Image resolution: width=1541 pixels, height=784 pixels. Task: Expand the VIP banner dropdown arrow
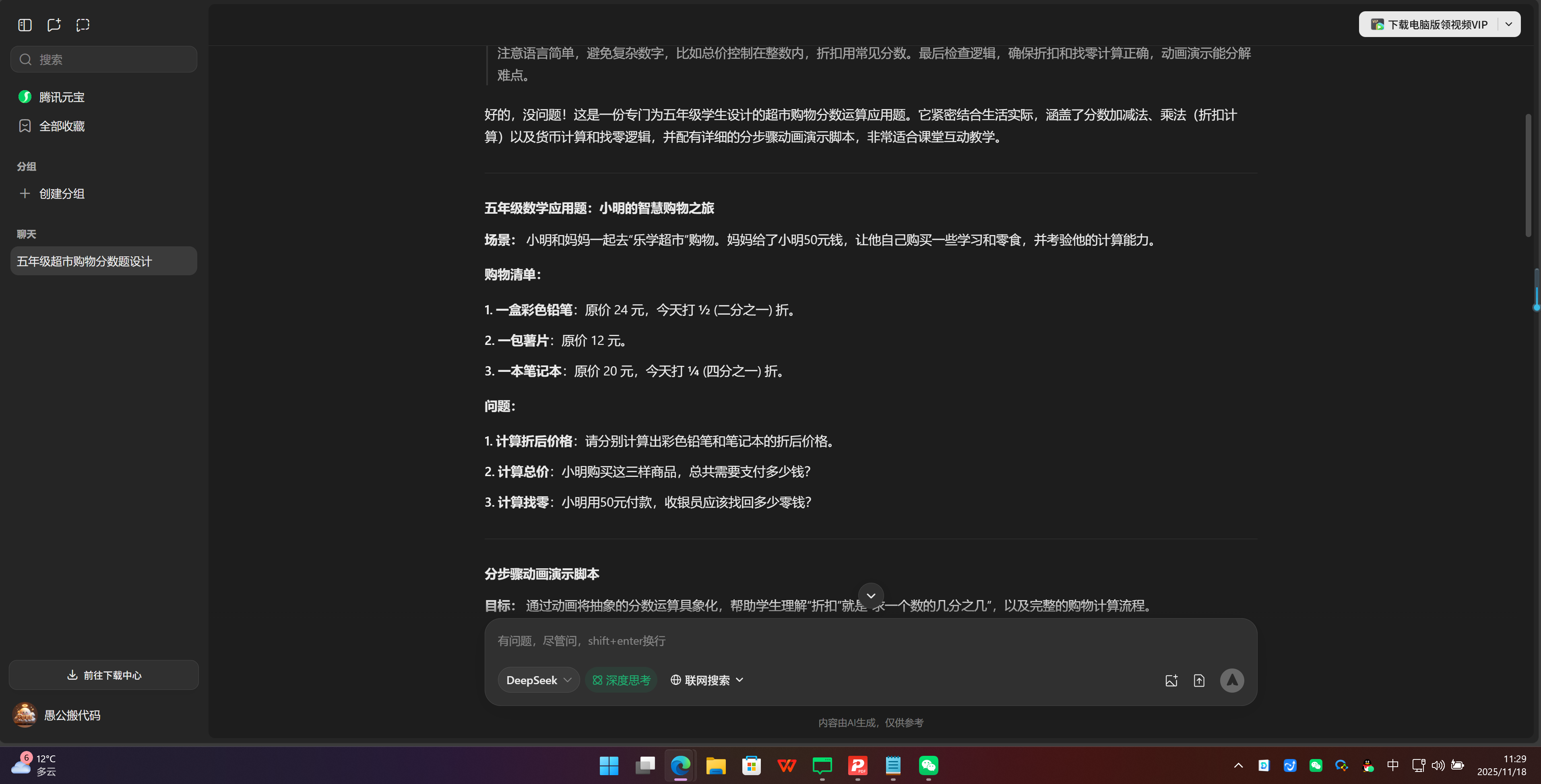point(1509,24)
